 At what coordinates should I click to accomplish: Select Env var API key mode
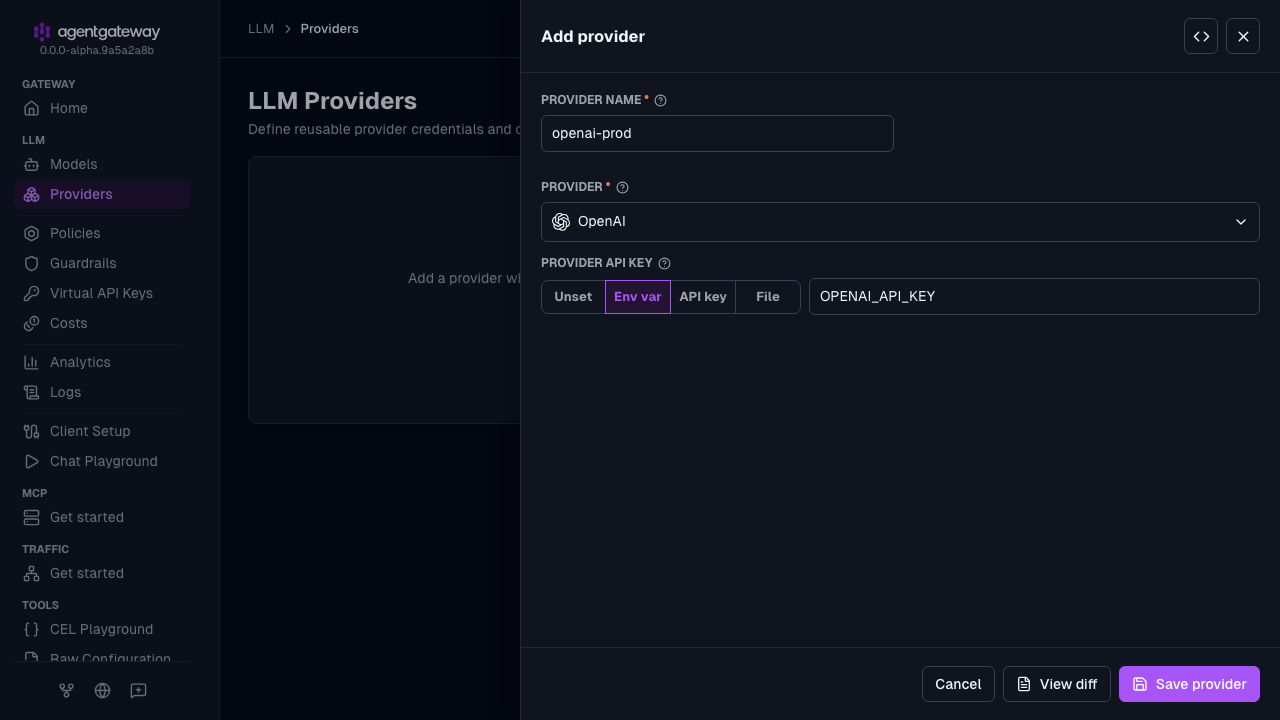638,297
